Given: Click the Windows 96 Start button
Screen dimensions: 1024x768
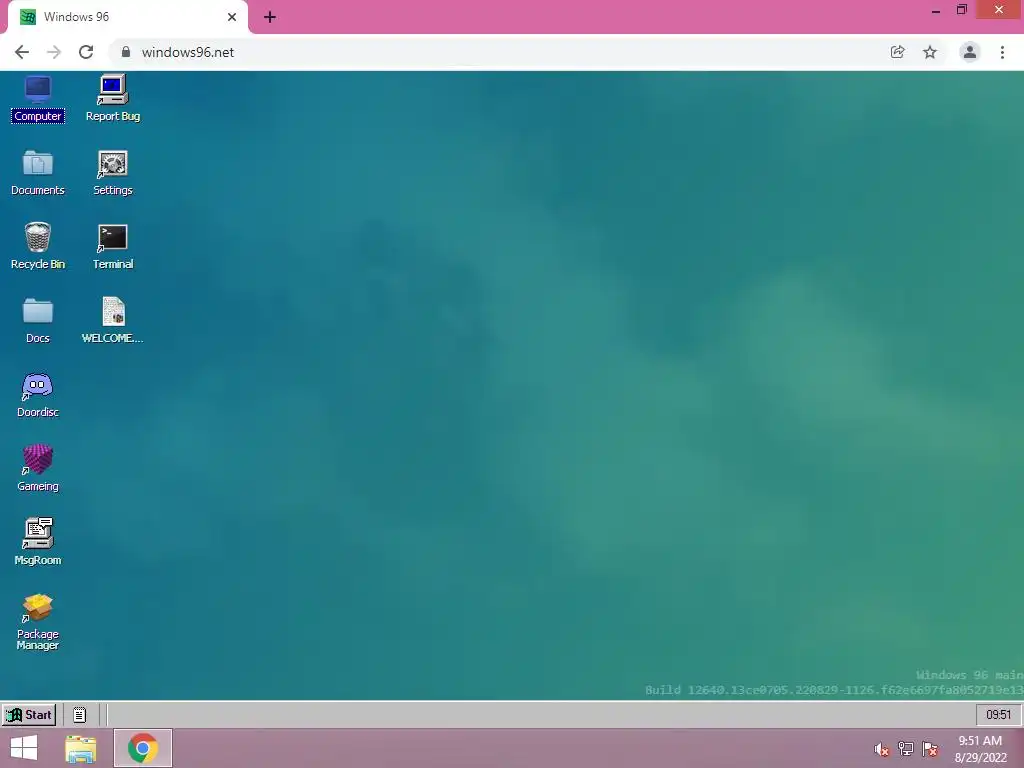Looking at the screenshot, I should click(x=29, y=714).
